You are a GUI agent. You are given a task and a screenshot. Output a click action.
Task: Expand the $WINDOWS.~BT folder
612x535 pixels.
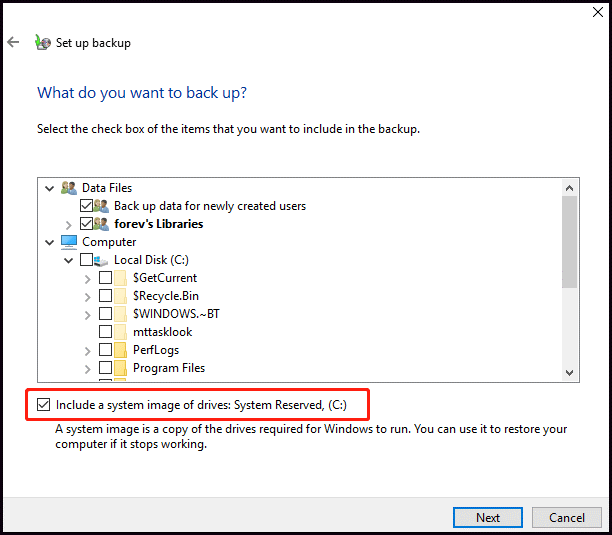pos(87,314)
